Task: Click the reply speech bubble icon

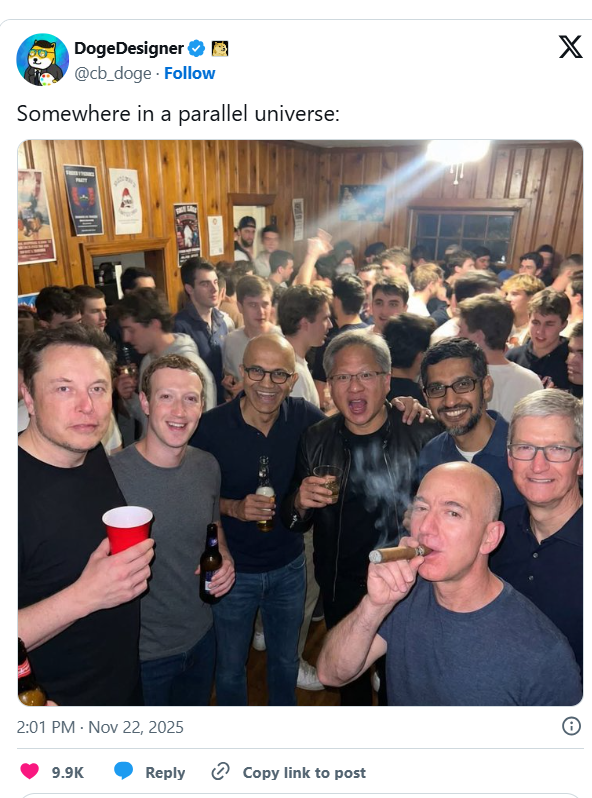Action: coord(123,771)
